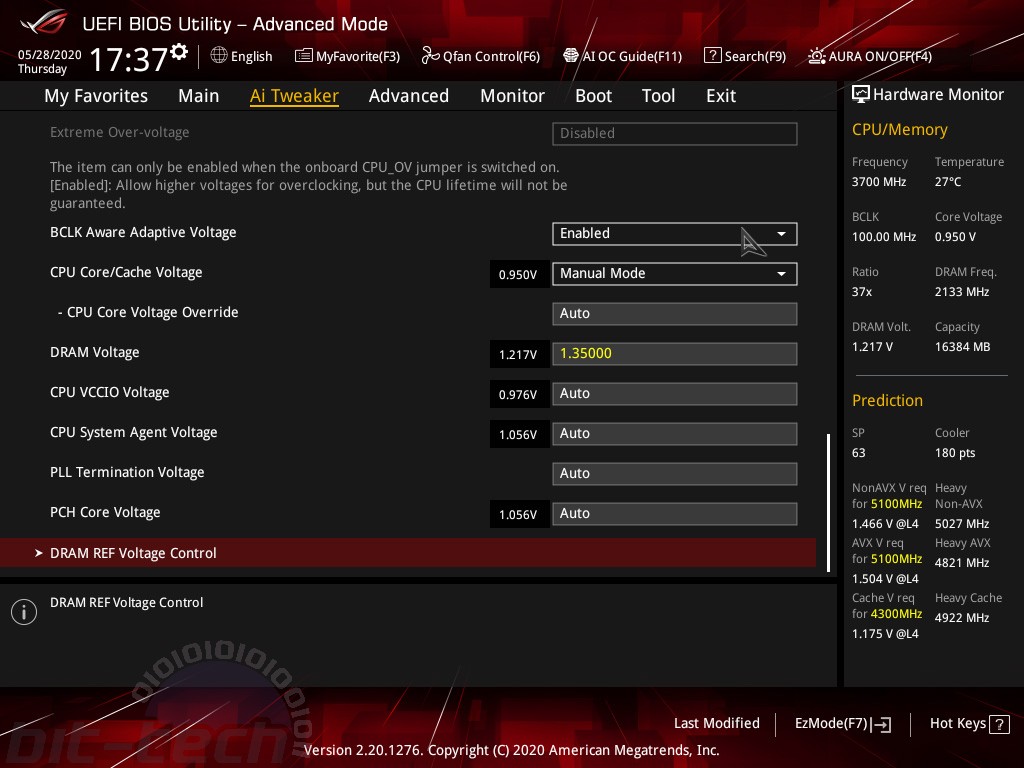Click the Search question mark icon

click(712, 56)
